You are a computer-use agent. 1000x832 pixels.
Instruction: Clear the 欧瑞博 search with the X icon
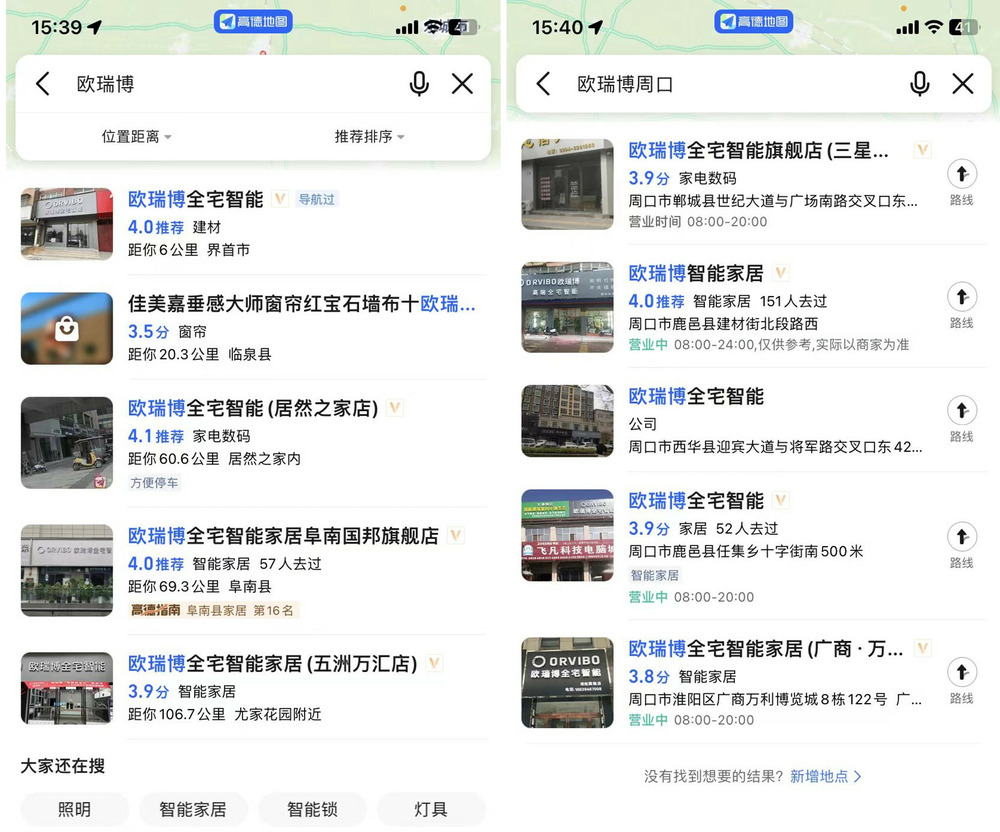tap(462, 84)
